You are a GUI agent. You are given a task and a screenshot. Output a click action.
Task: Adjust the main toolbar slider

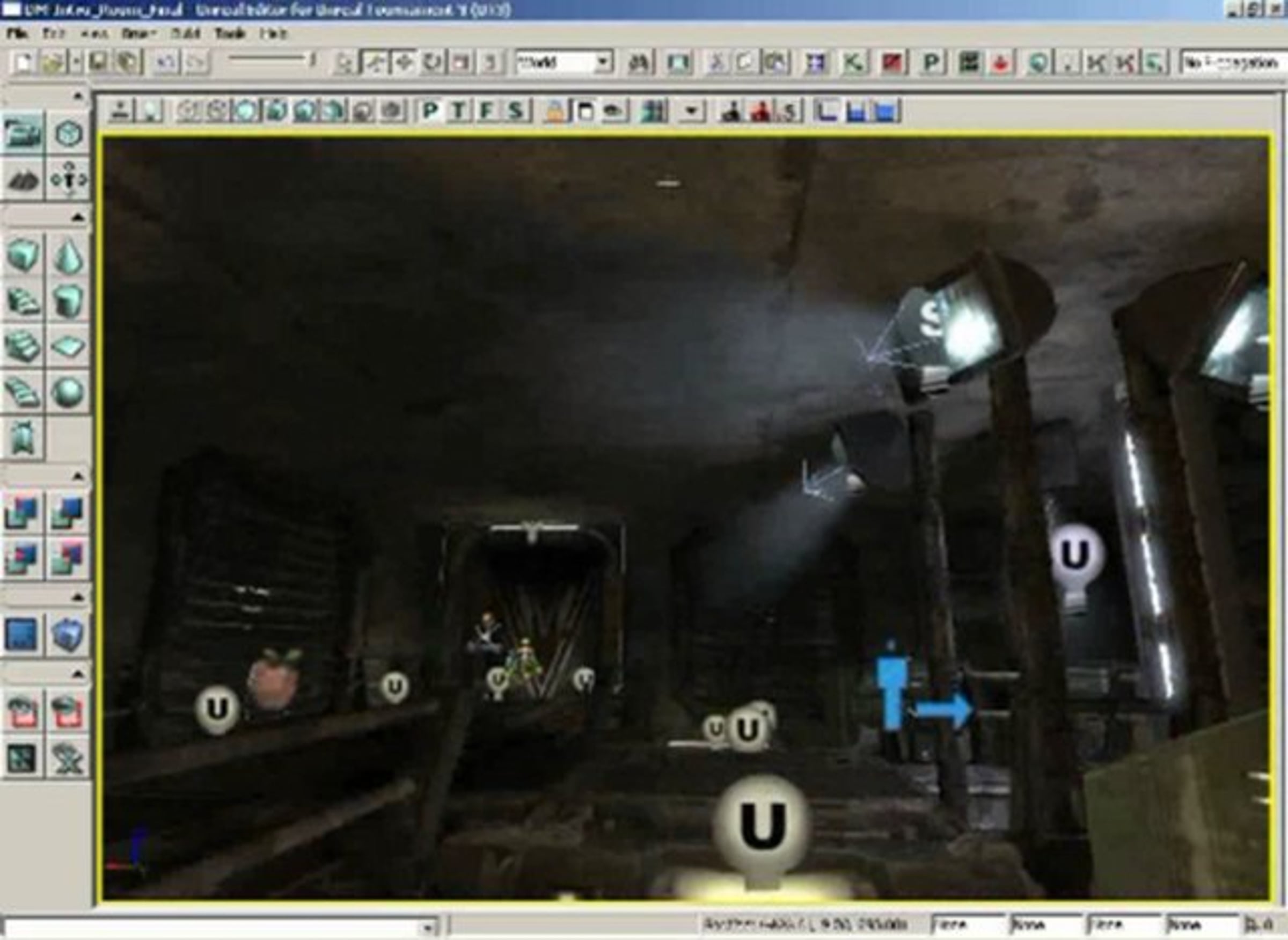(272, 59)
